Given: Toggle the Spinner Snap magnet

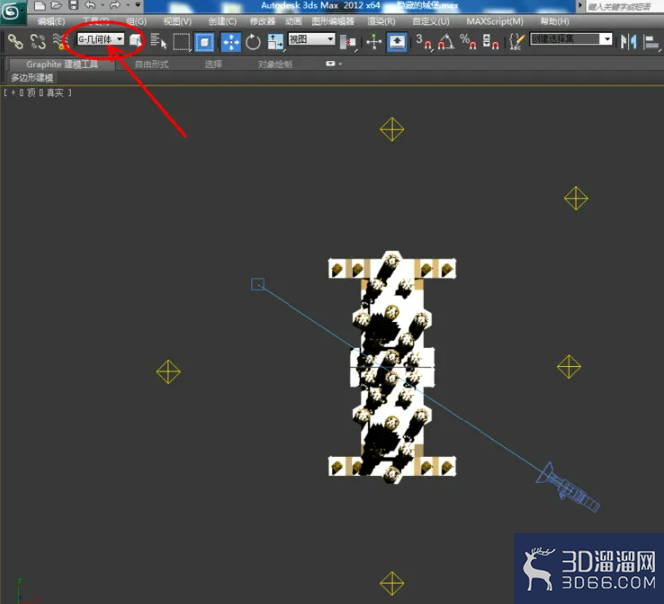Looking at the screenshot, I should click(x=491, y=42).
